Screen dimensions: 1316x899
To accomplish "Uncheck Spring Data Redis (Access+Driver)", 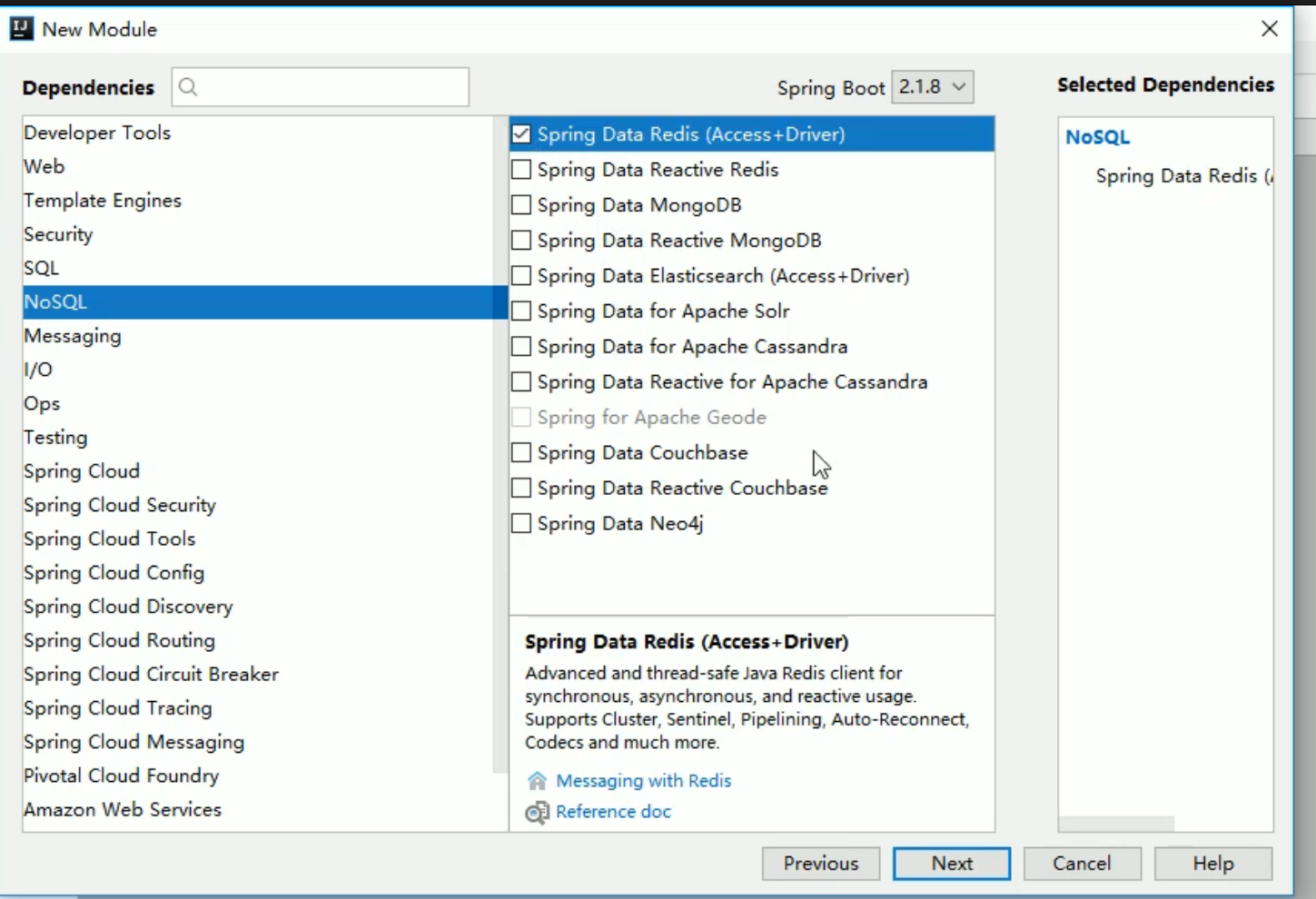I will (x=521, y=134).
